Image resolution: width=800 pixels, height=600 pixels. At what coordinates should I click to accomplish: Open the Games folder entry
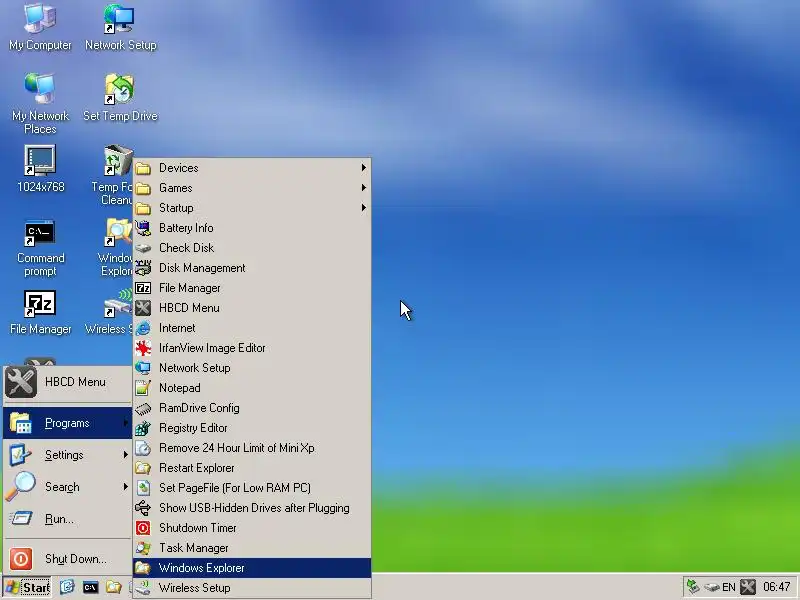[252, 188]
